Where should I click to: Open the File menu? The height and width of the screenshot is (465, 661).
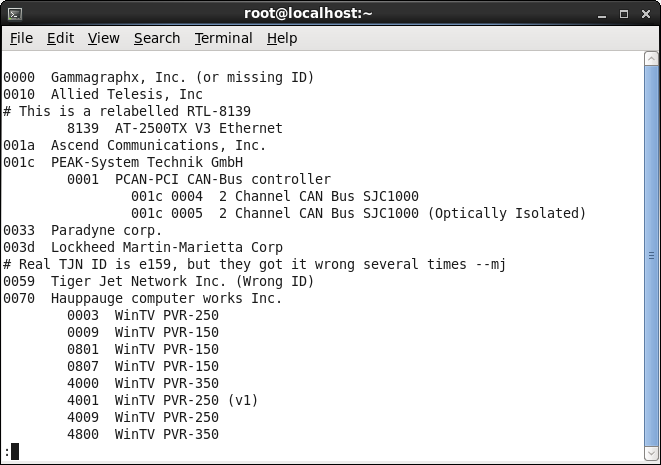coord(21,38)
